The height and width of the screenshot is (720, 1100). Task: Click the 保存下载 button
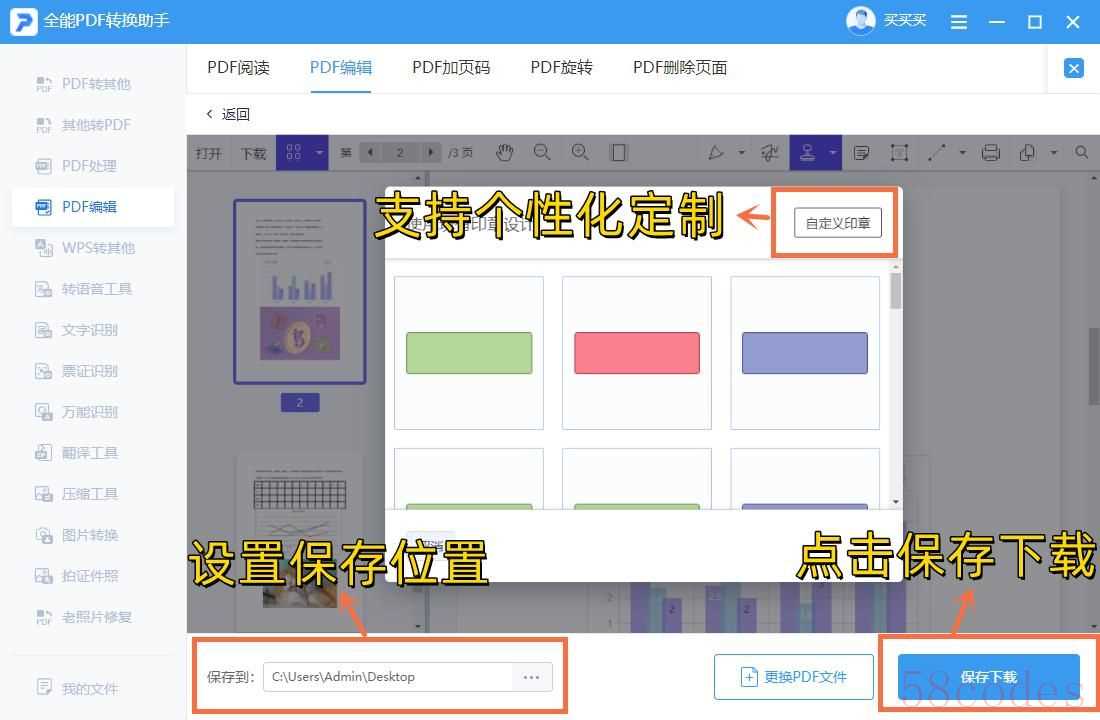pos(988,677)
